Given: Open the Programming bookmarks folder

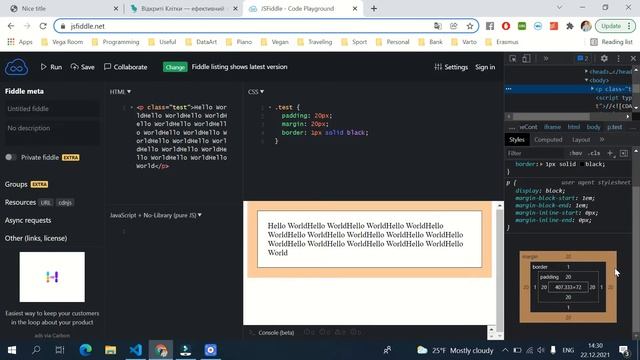Looking at the screenshot, I should tap(116, 42).
